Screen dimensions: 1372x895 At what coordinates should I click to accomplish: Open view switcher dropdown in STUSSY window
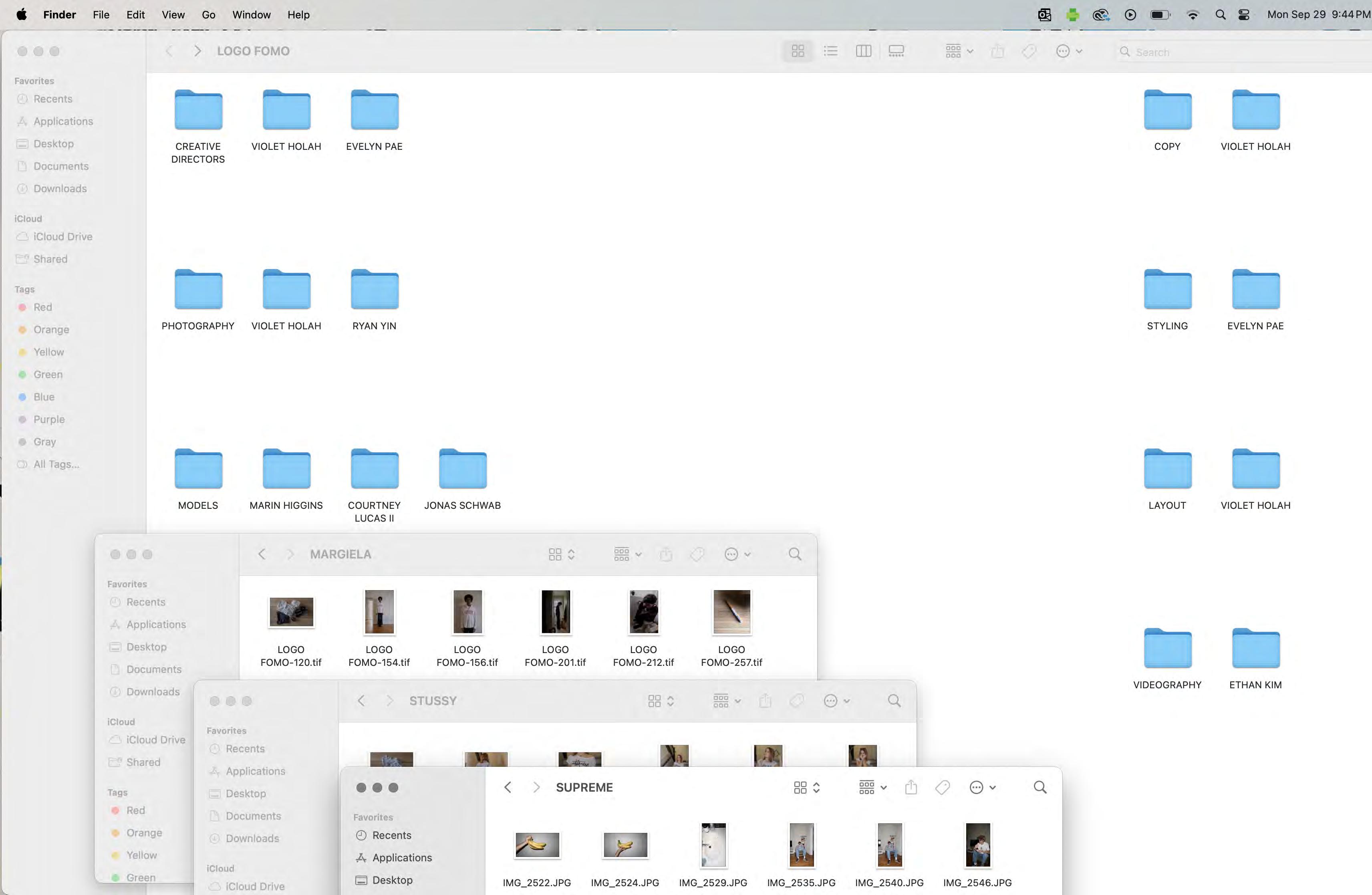coord(661,701)
